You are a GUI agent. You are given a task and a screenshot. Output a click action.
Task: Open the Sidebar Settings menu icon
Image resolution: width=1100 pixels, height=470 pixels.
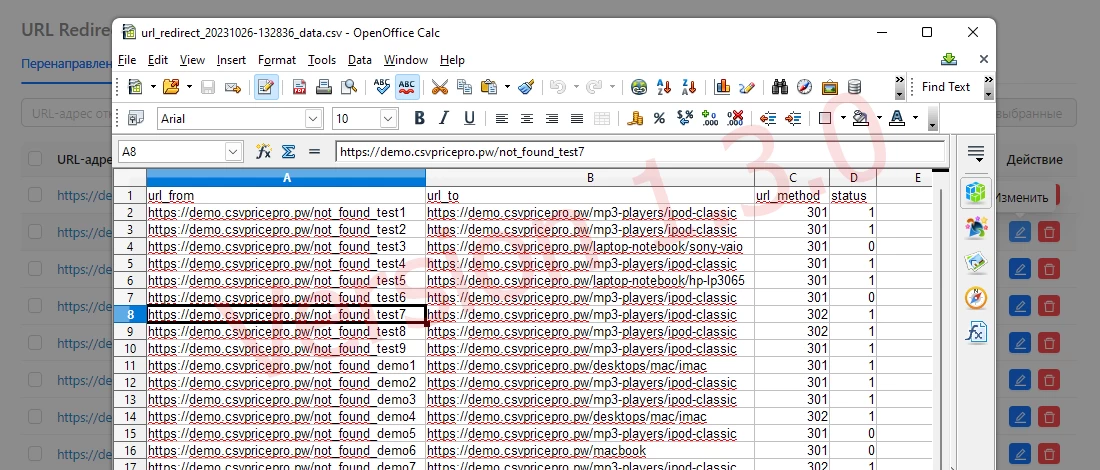(x=976, y=154)
